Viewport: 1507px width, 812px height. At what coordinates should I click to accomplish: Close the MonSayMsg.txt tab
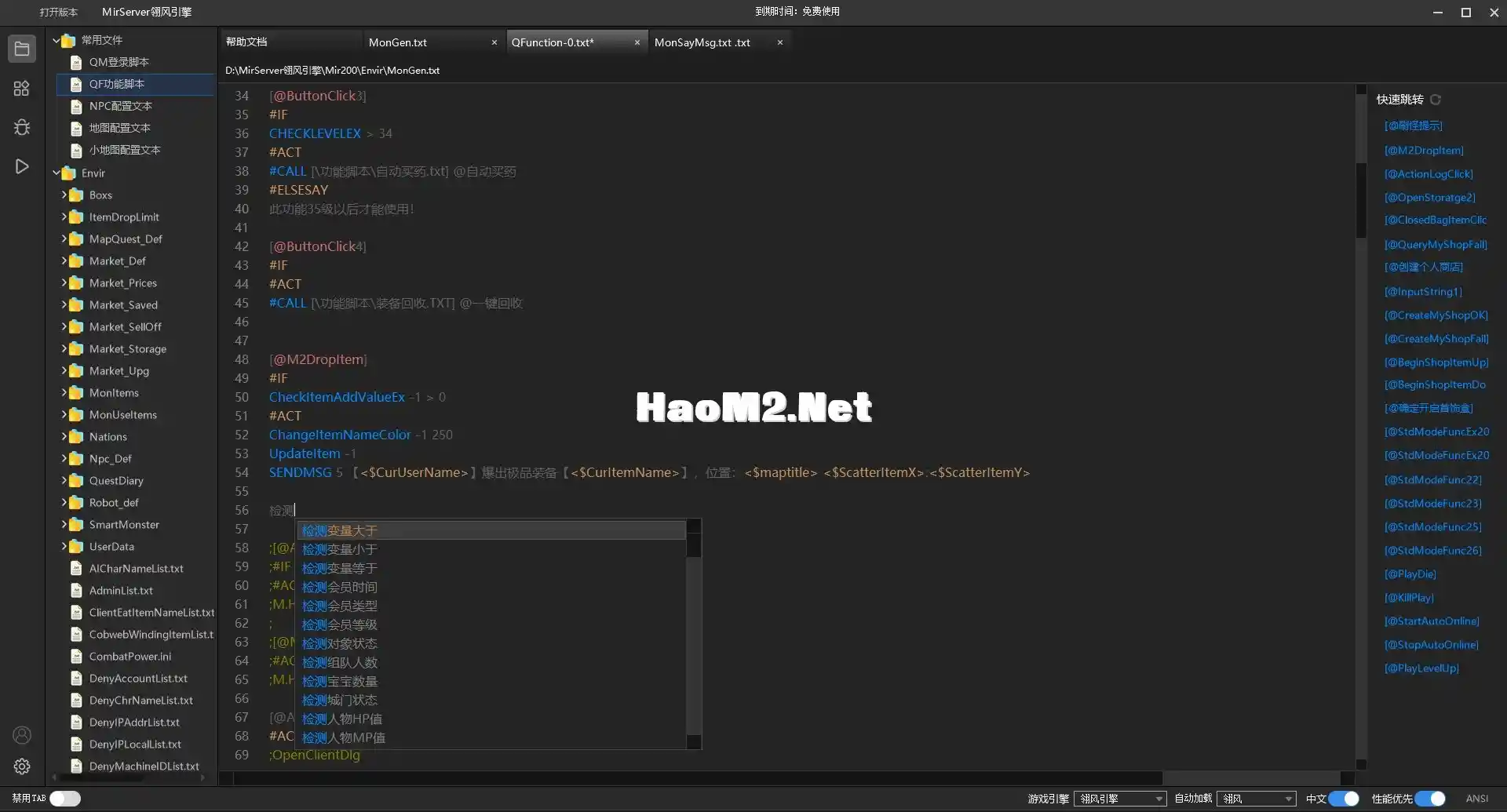click(x=779, y=42)
